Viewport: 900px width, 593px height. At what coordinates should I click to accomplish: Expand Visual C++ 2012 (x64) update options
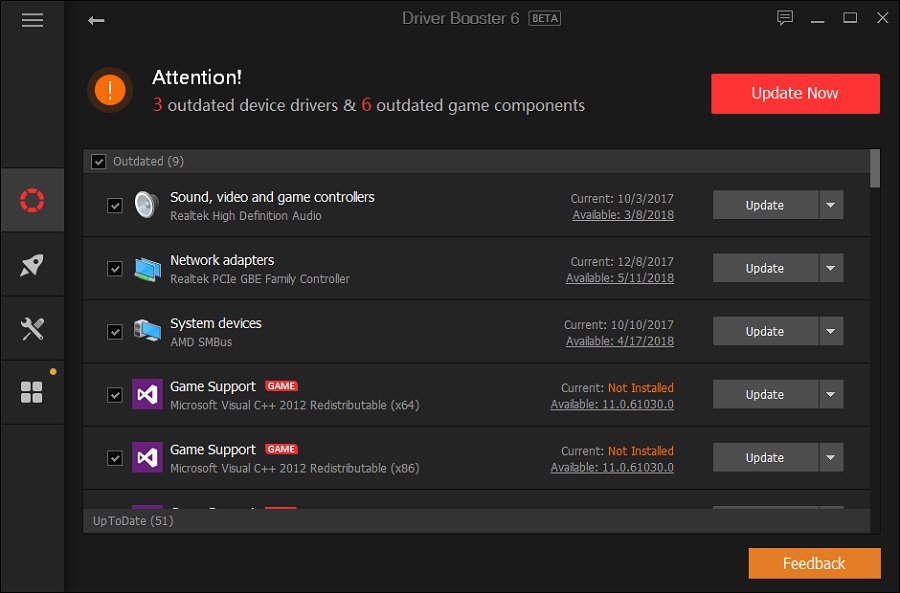tap(831, 394)
